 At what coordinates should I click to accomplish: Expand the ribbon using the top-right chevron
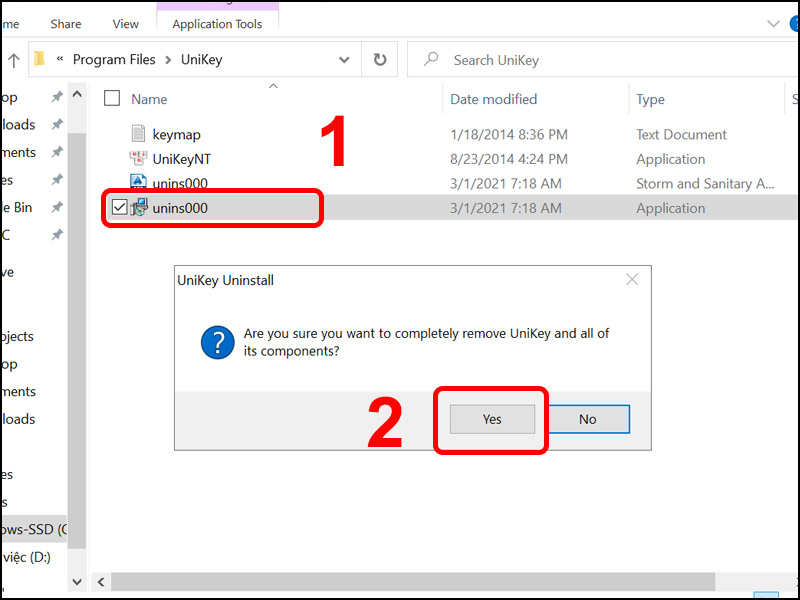[x=772, y=23]
